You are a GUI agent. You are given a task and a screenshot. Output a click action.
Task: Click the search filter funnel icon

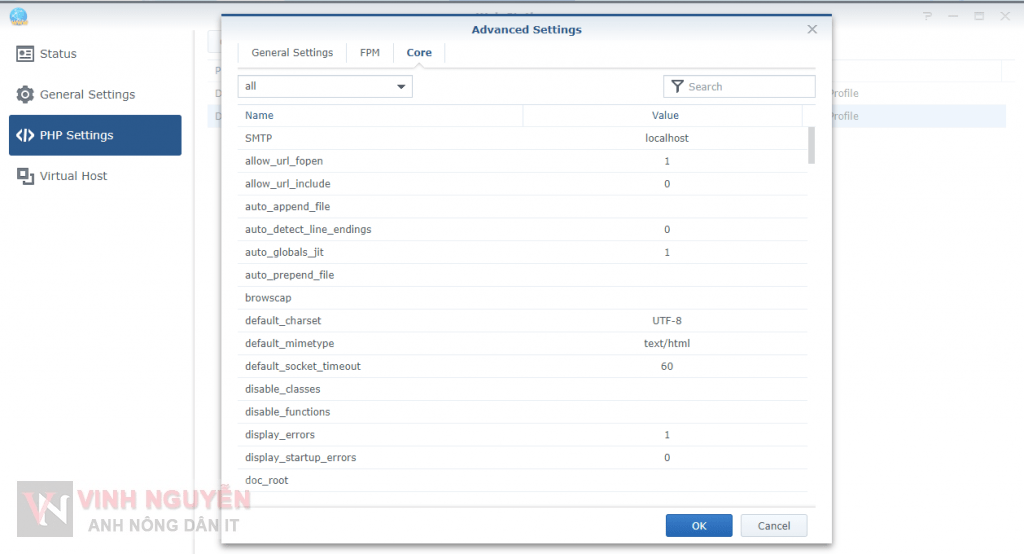point(677,87)
